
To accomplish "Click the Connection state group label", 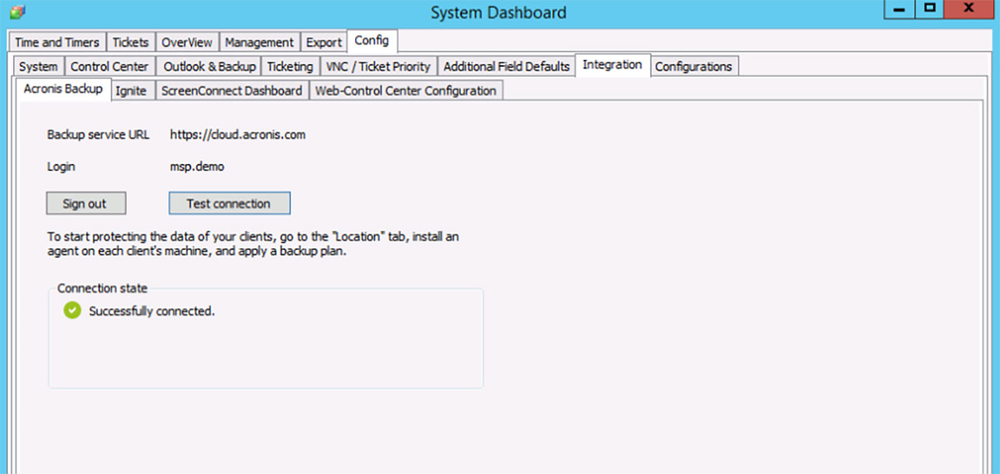I will pos(102,288).
